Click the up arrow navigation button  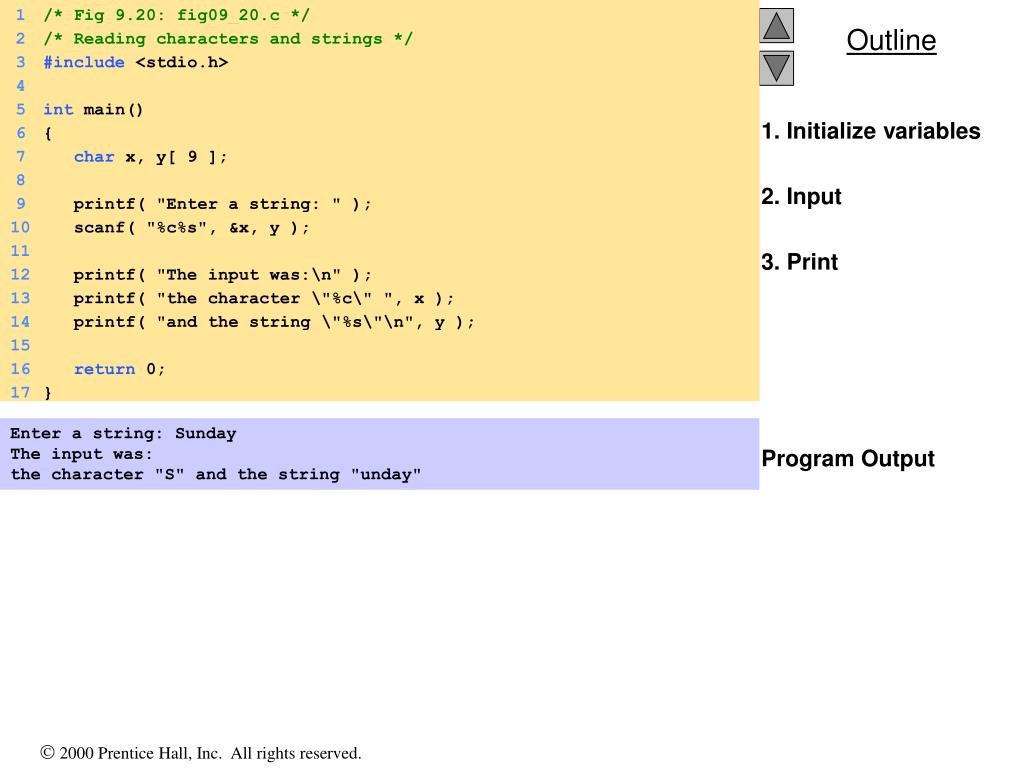tap(776, 25)
